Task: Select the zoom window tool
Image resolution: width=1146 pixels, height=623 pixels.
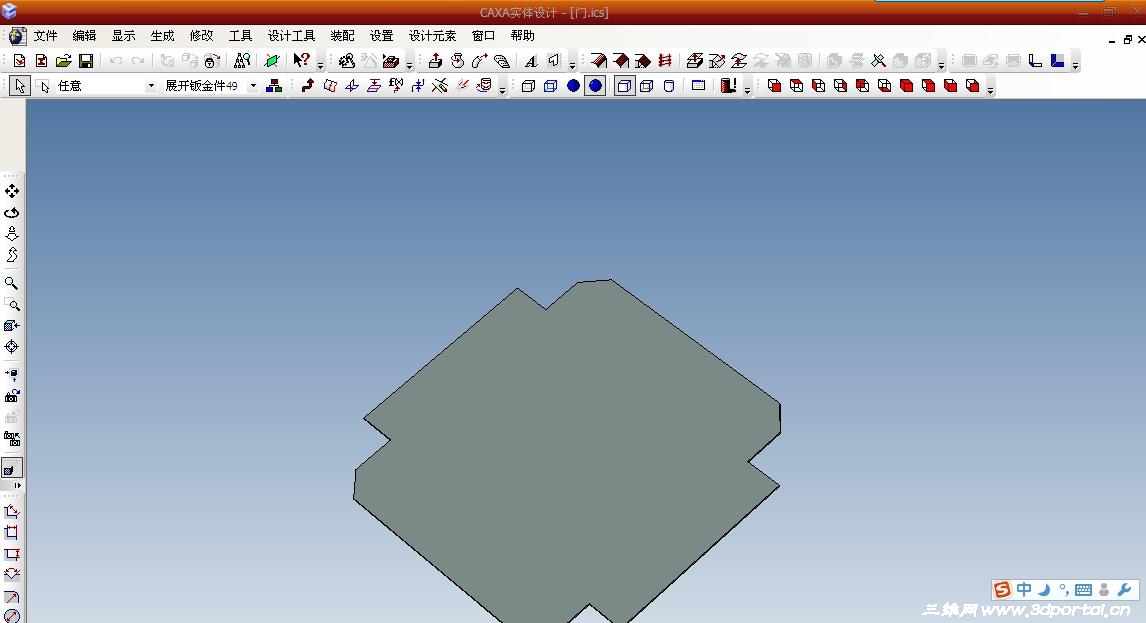Action: click(12, 304)
